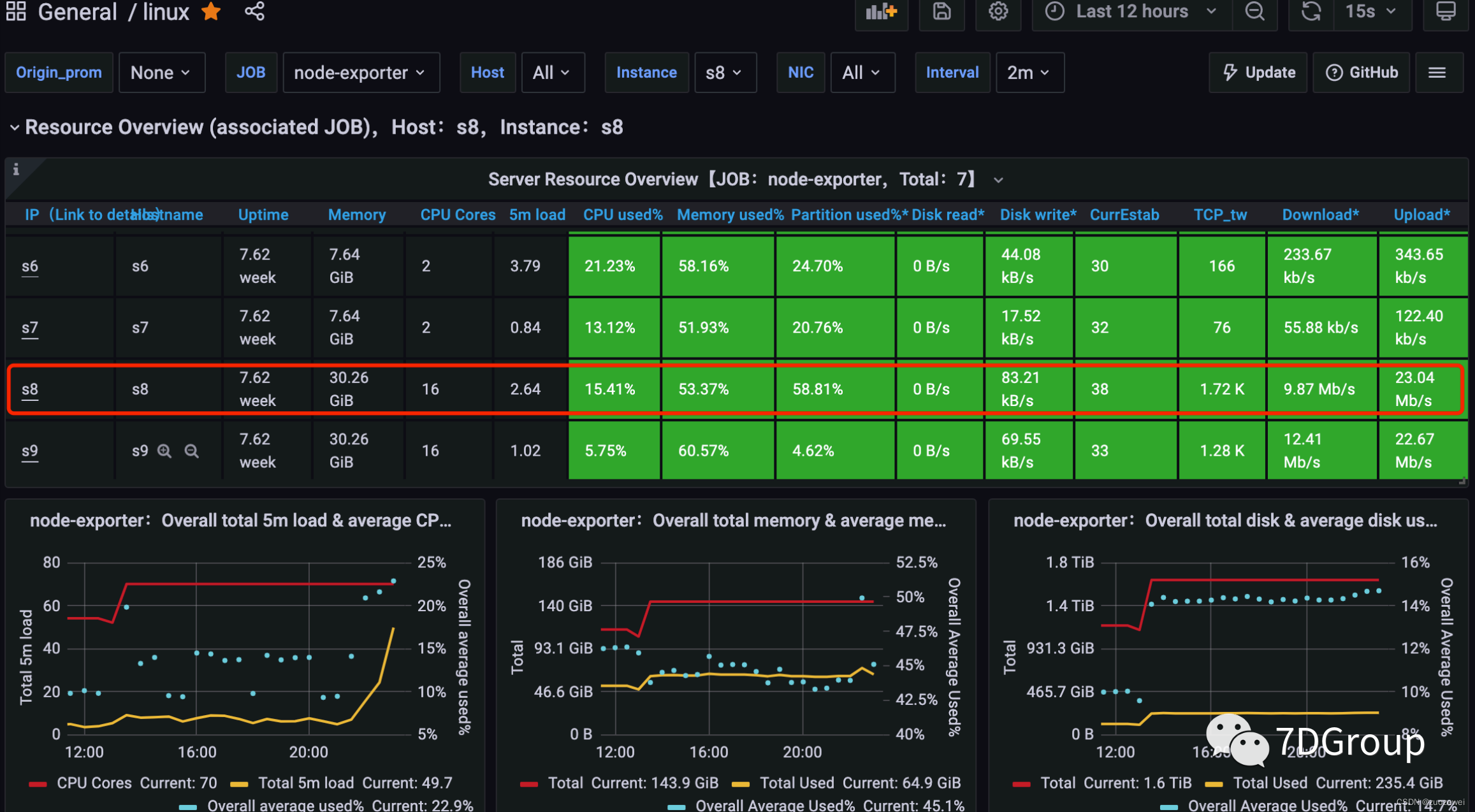Click s9 TCP_tw 1.28 K cell
This screenshot has height=812, width=1475.
pos(1222,450)
